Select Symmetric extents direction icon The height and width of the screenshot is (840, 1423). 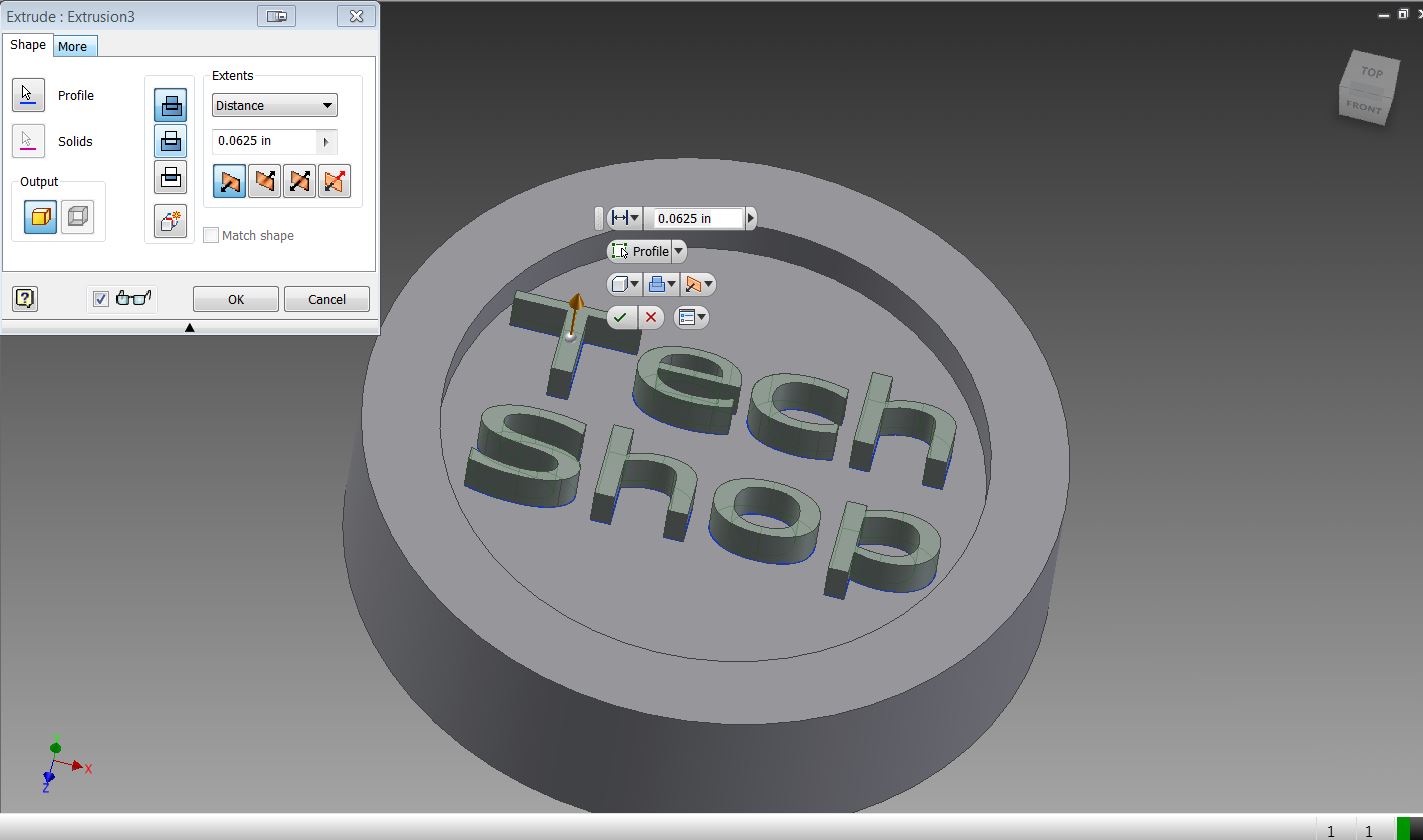coord(299,181)
